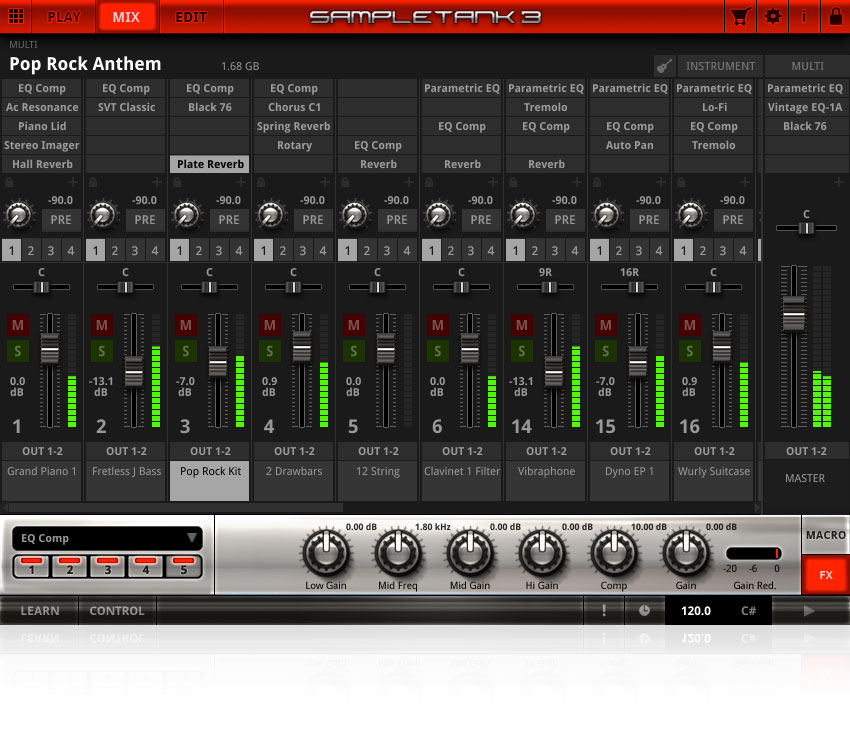
Task: Switch to the EDIT tab
Action: coord(191,16)
